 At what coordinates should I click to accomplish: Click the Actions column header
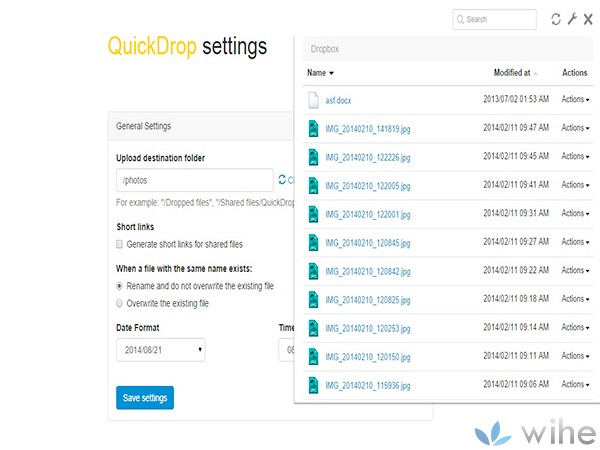(574, 73)
